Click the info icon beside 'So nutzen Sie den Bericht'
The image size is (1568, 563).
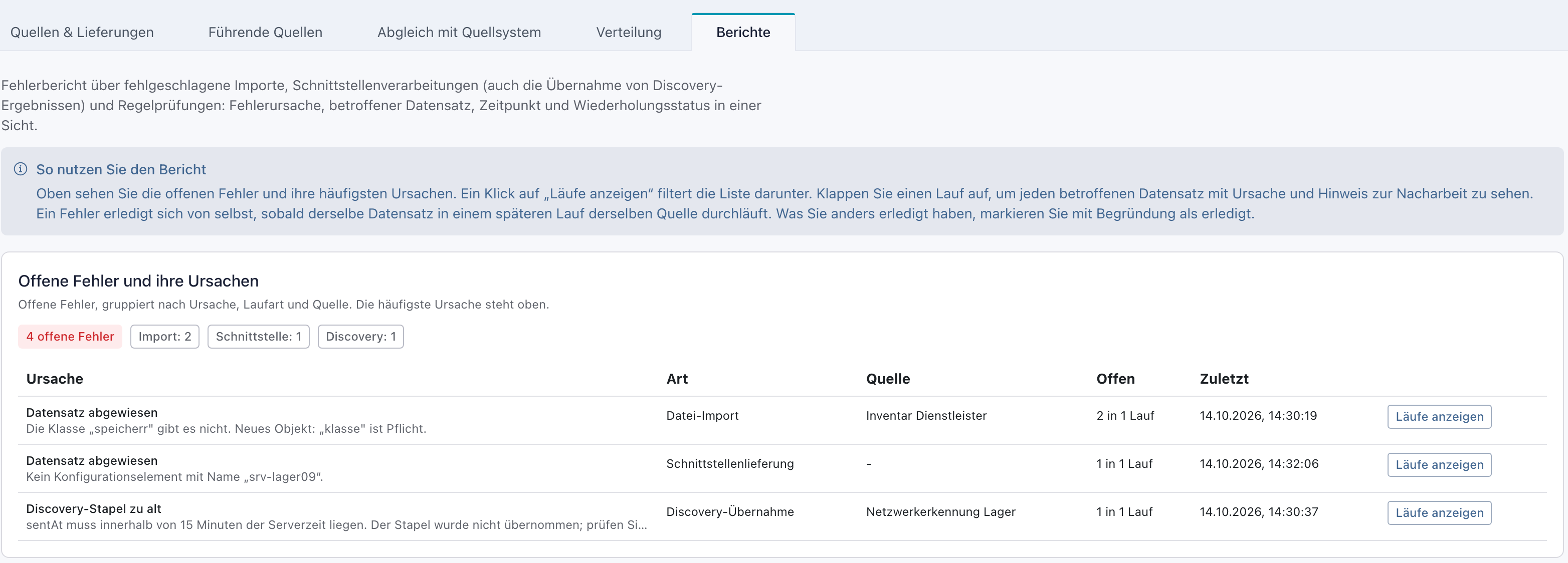click(21, 169)
